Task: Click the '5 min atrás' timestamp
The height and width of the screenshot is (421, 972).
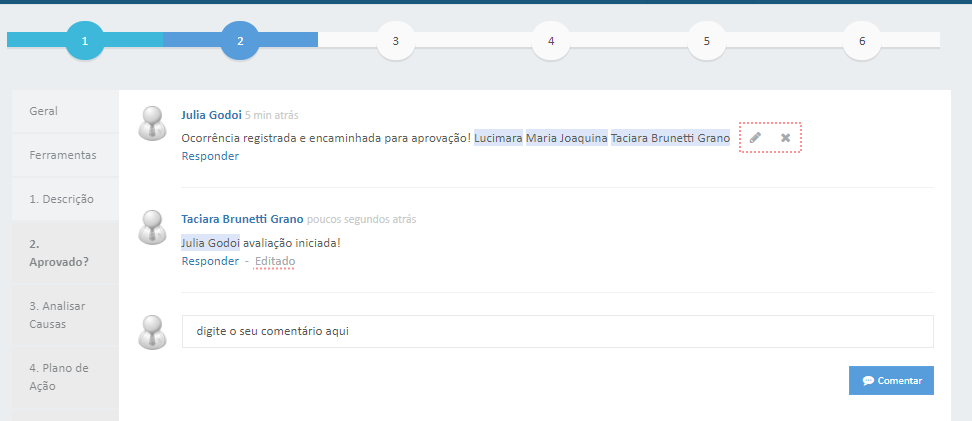Action: pyautogui.click(x=272, y=115)
